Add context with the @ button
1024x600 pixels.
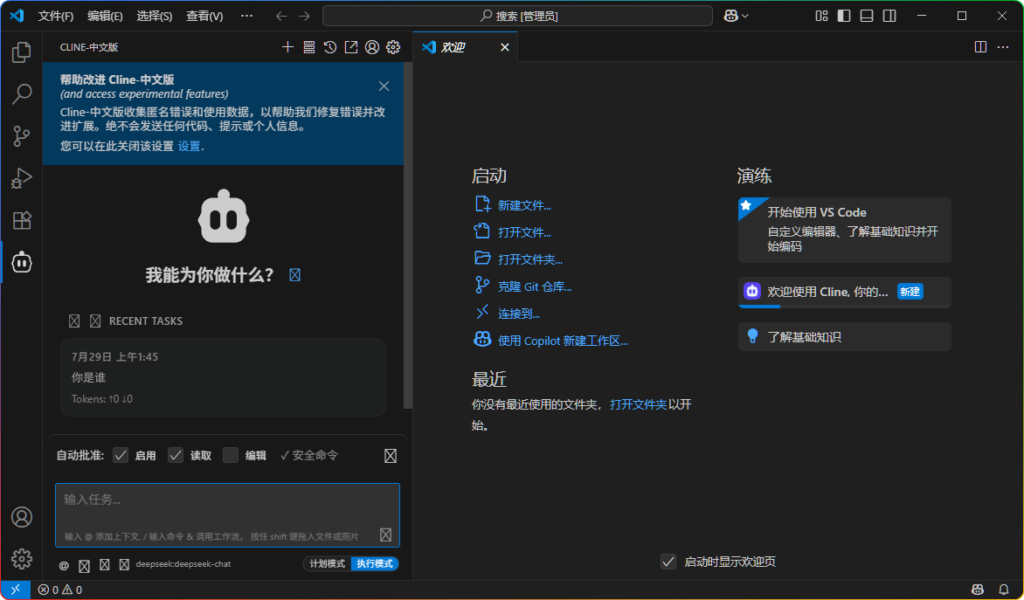64,565
